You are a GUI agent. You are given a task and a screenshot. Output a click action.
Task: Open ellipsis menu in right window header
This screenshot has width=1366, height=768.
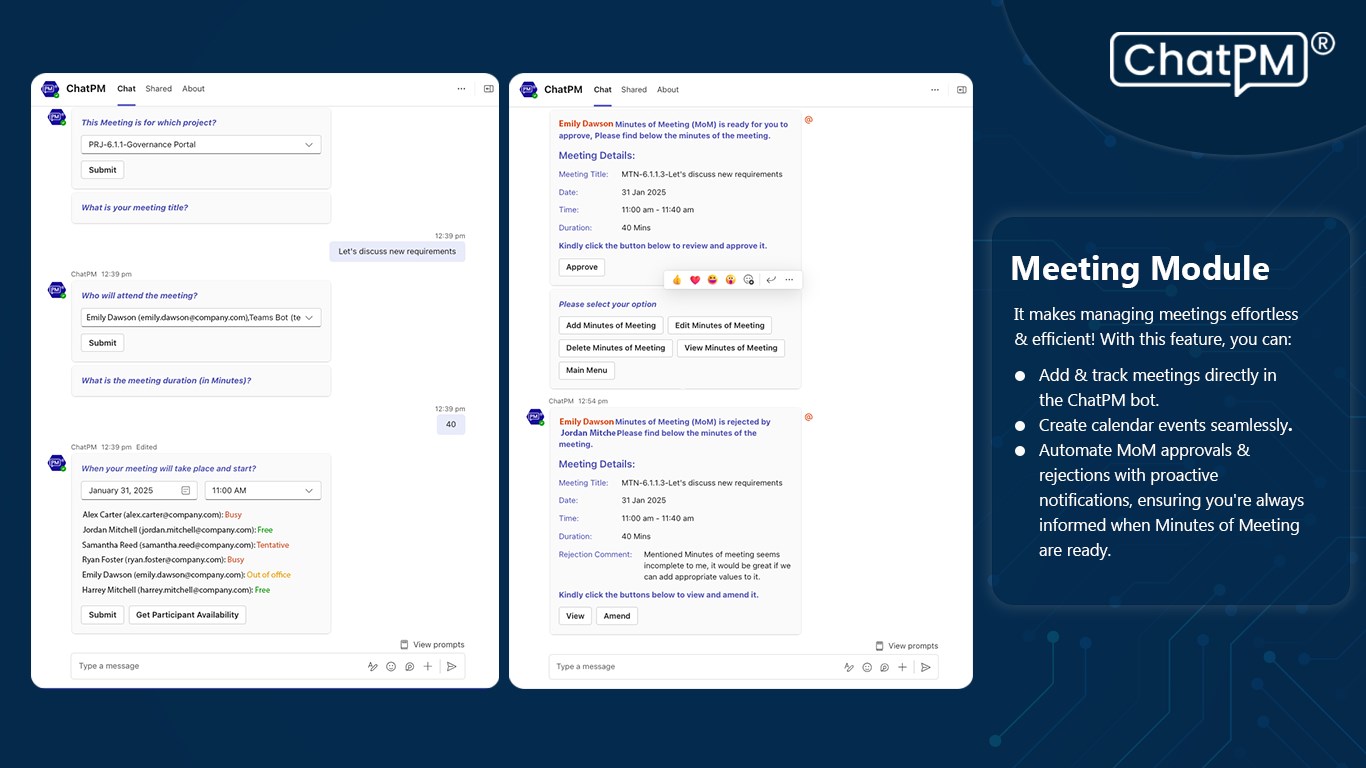pos(935,89)
